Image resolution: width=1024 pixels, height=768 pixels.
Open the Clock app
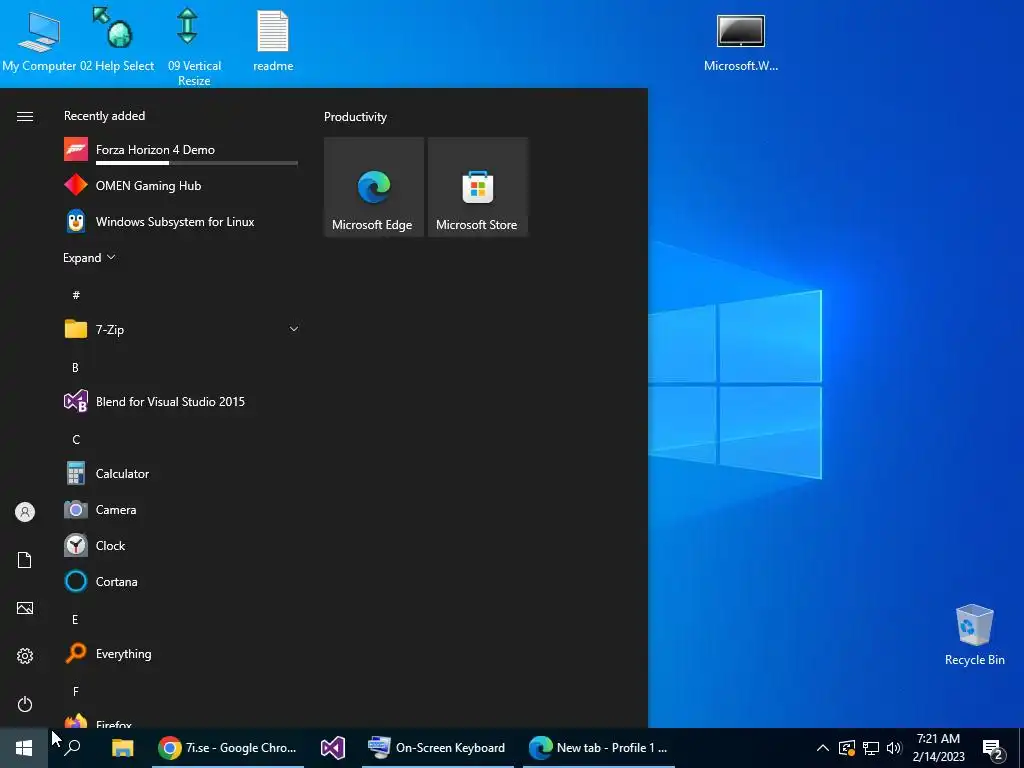pos(181,545)
